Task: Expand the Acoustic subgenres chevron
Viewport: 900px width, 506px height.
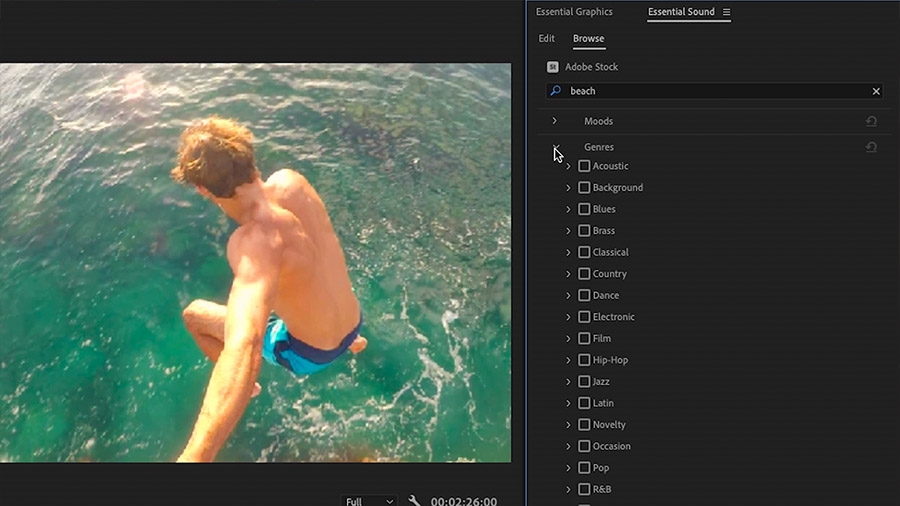Action: pos(568,166)
